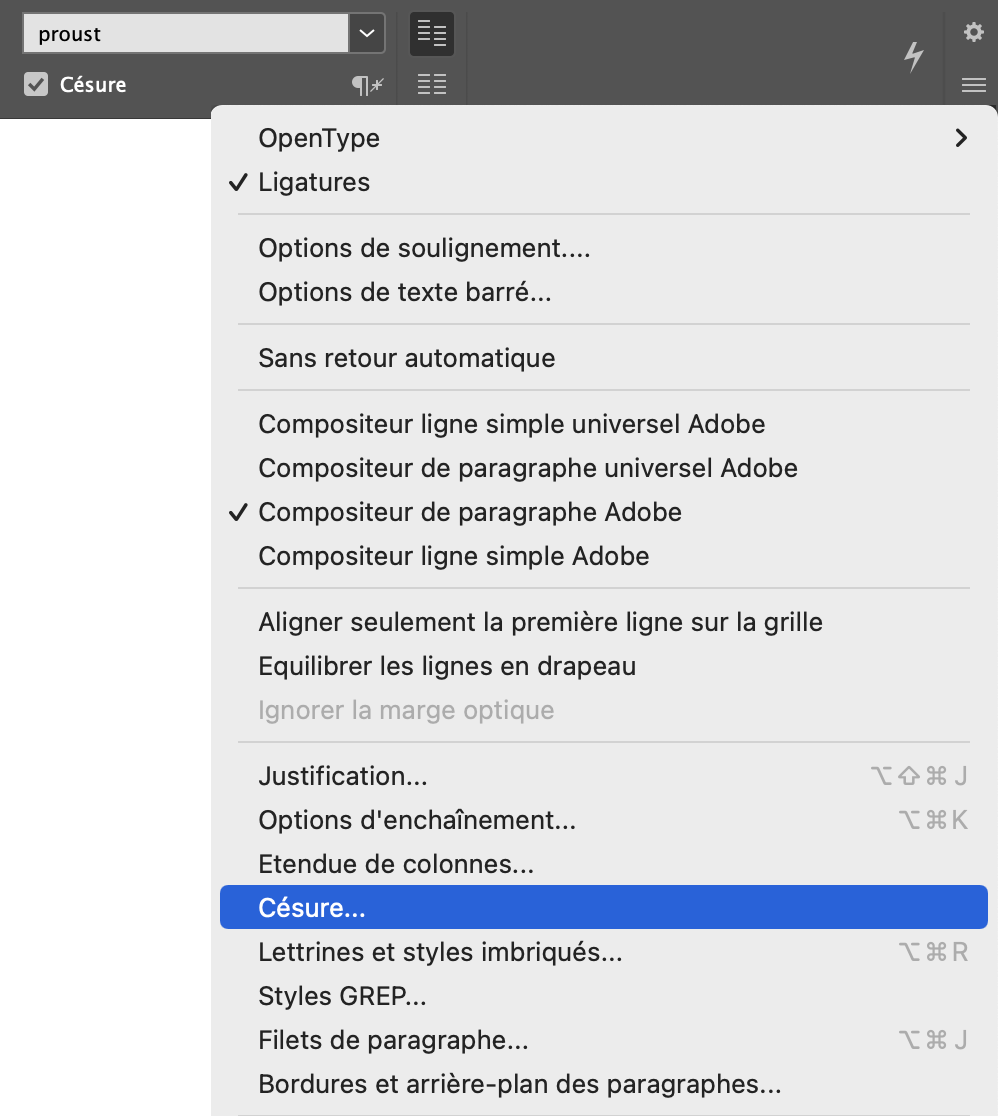Expand the OpenType submenu
998x1116 pixels.
[600, 138]
